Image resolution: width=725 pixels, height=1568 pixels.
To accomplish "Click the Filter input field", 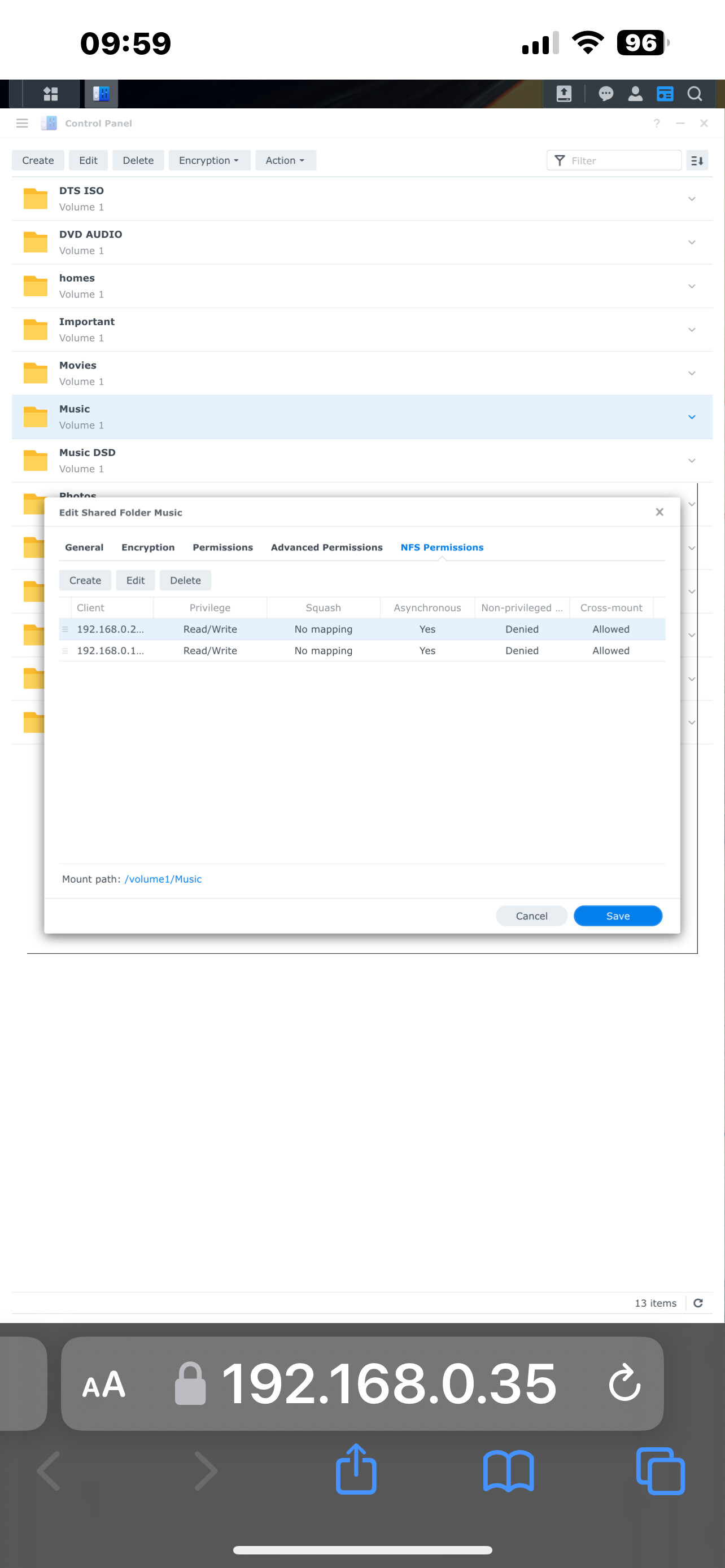I will (614, 161).
